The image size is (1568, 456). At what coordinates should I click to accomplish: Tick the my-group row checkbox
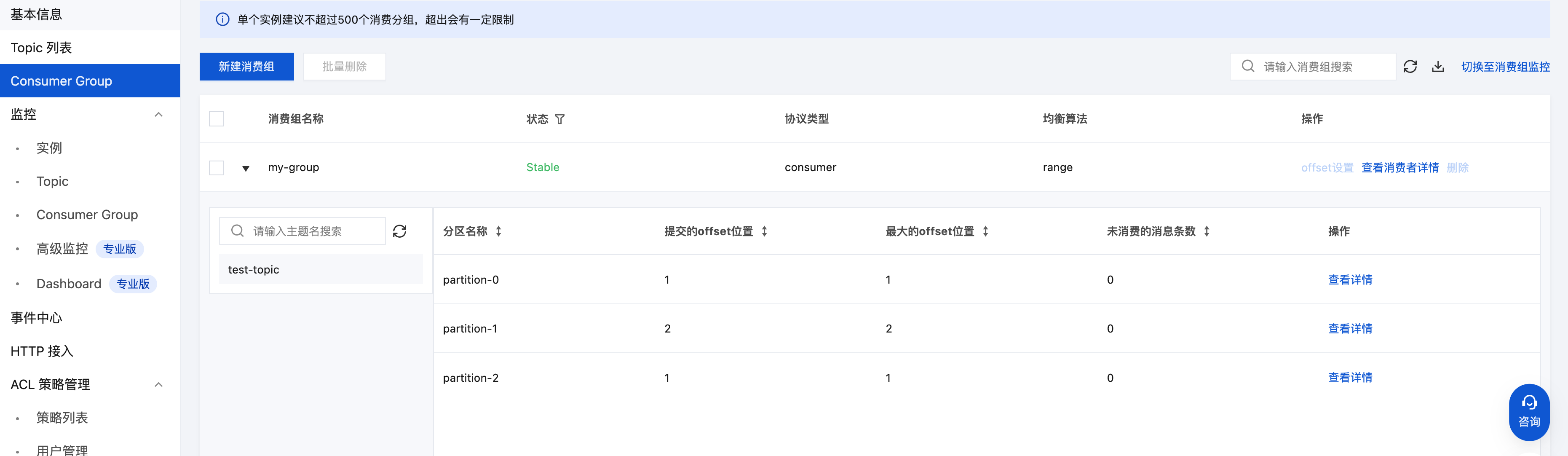click(216, 167)
